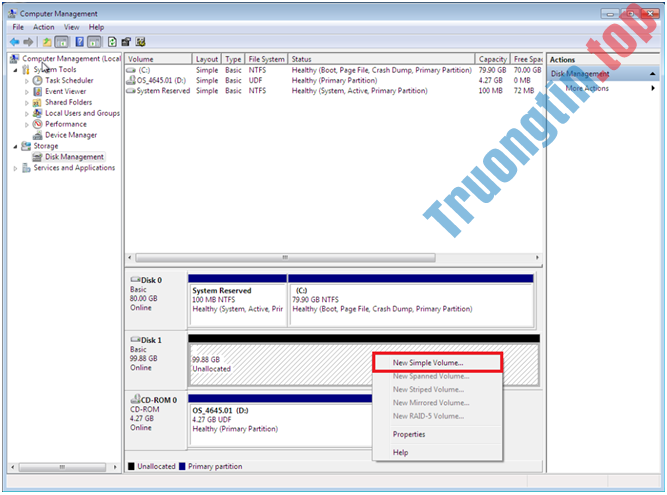Screen dimensions: 667x495
Task: Click the Up one level folder icon
Action: click(x=47, y=42)
